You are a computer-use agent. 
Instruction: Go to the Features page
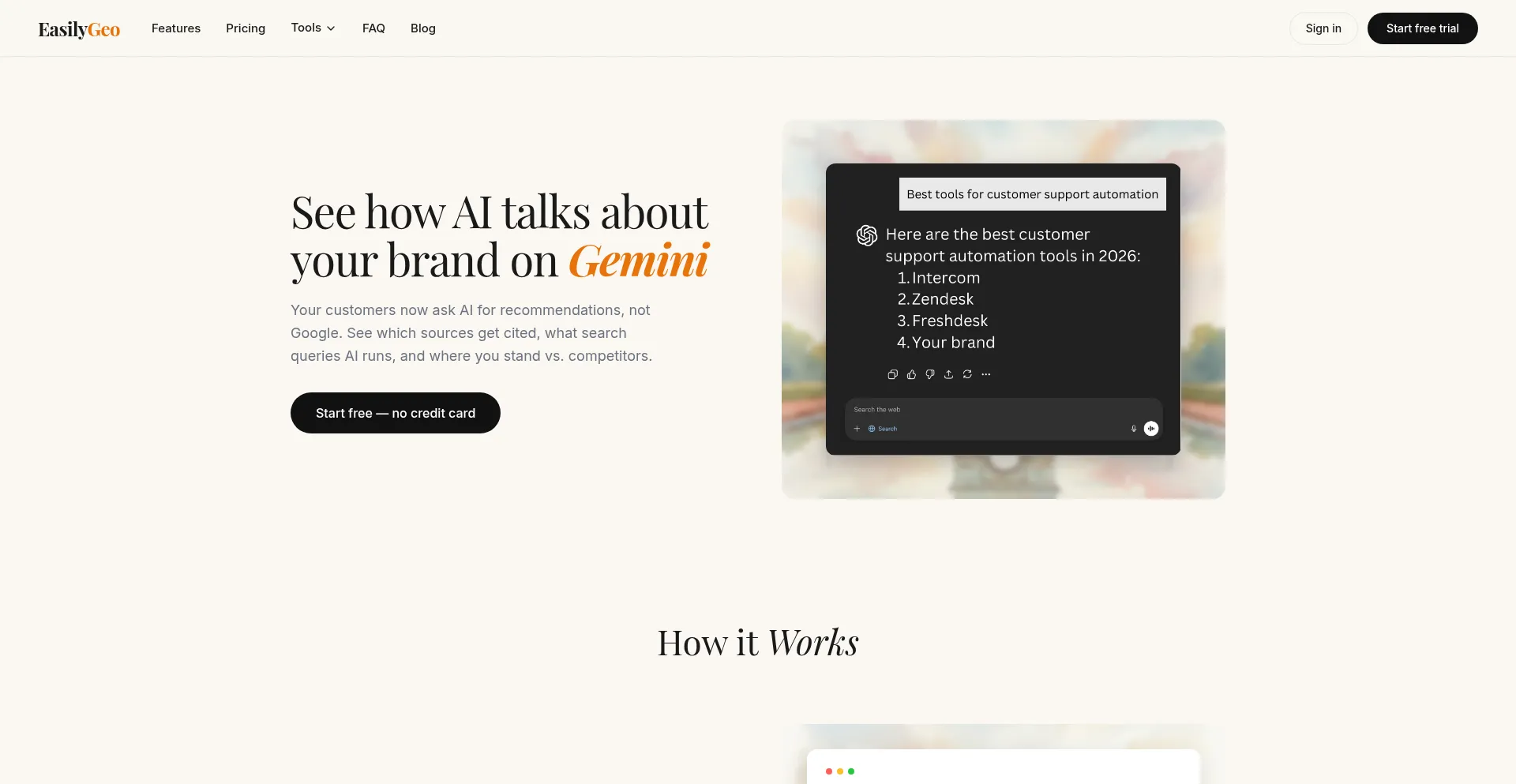tap(176, 28)
